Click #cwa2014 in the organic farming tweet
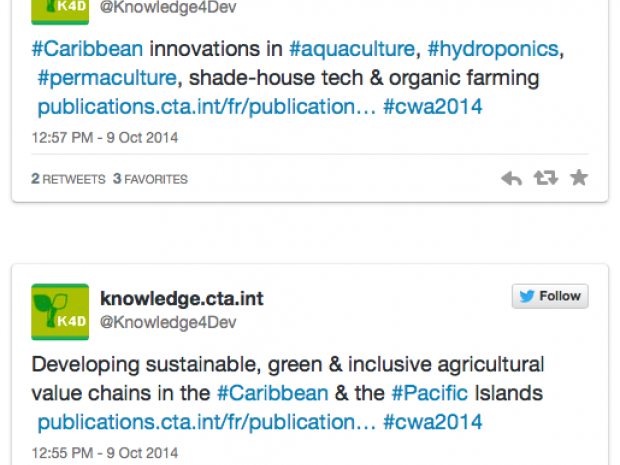This screenshot has height=465, width=620. (433, 107)
